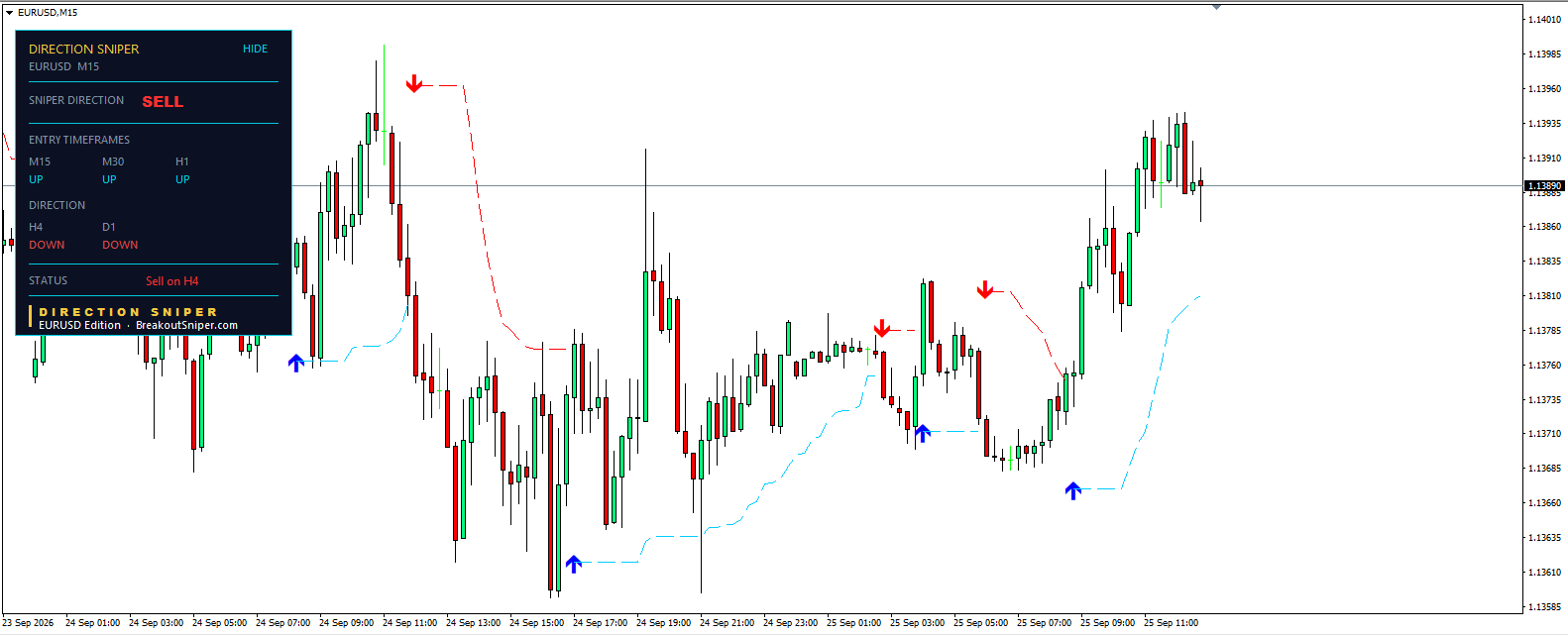
Task: Click the 'ENTRY TIMEFRAMES' heading
Action: point(79,140)
